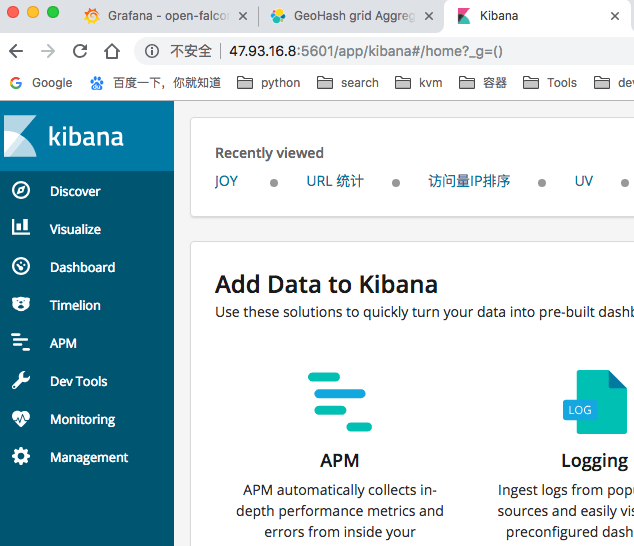Viewport: 634px width, 546px height.
Task: Open recently viewed JOY link
Action: coord(226,181)
